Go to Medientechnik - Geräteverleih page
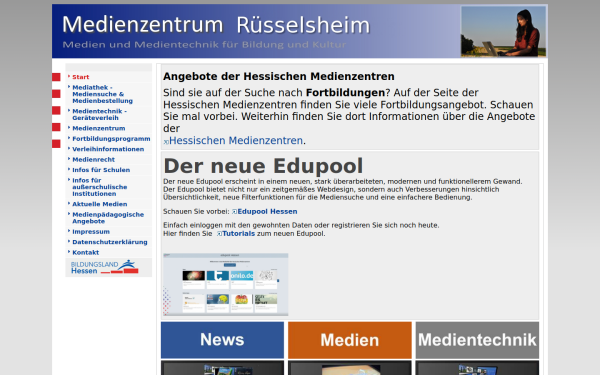The width and height of the screenshot is (600, 375). pos(99,114)
